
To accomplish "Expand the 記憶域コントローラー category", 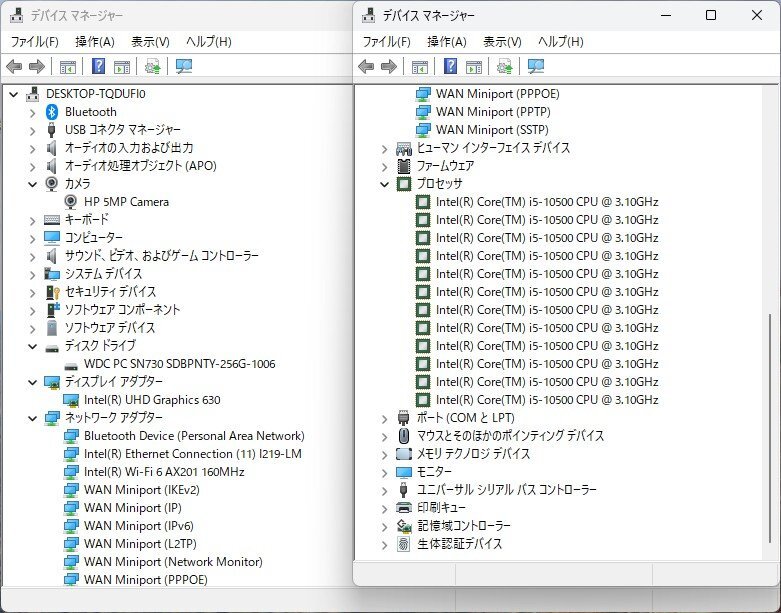I will click(x=384, y=526).
